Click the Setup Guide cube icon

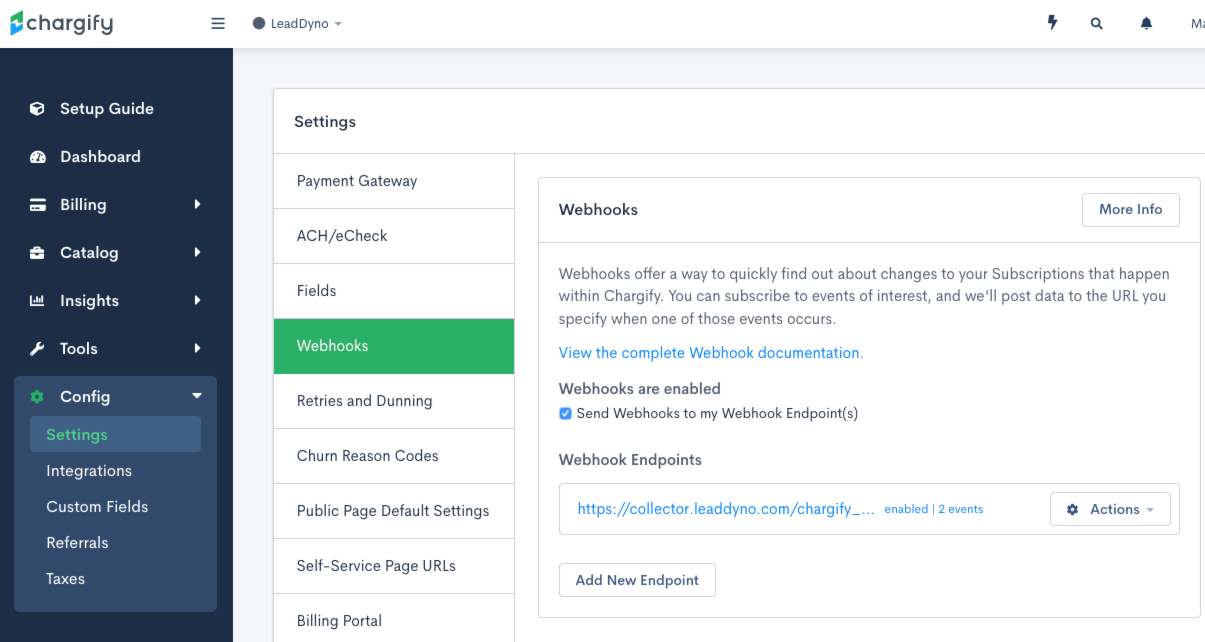[37, 109]
